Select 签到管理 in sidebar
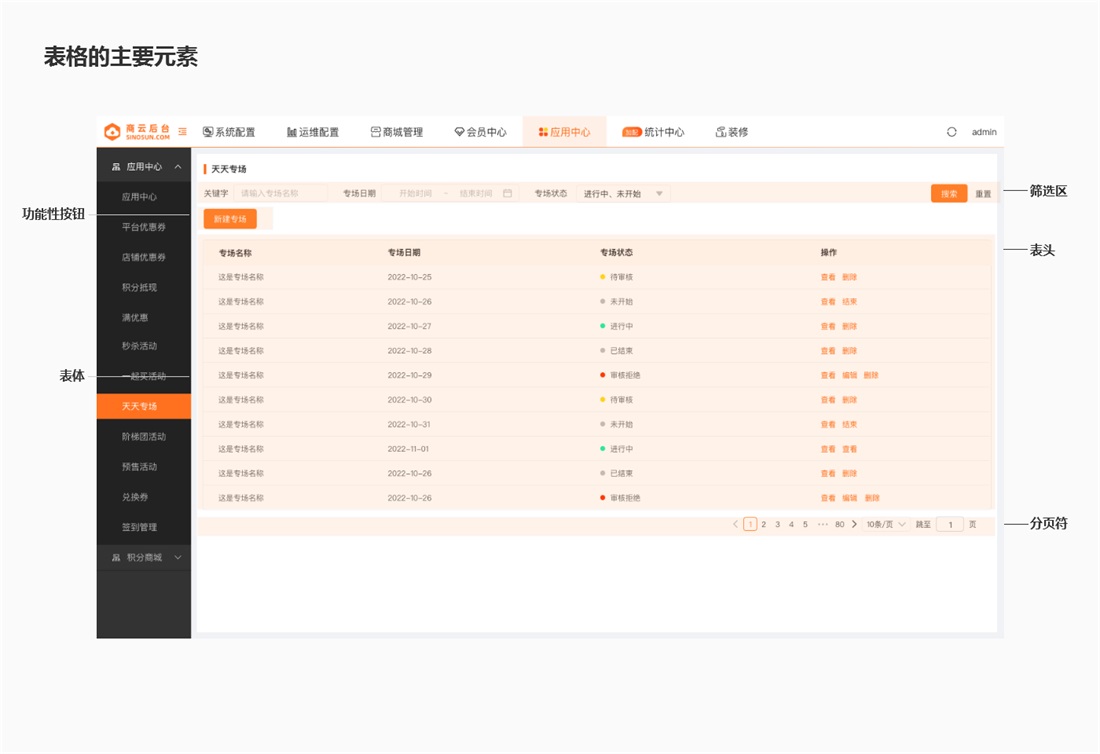Viewport: 1100px width, 754px height. [139, 527]
